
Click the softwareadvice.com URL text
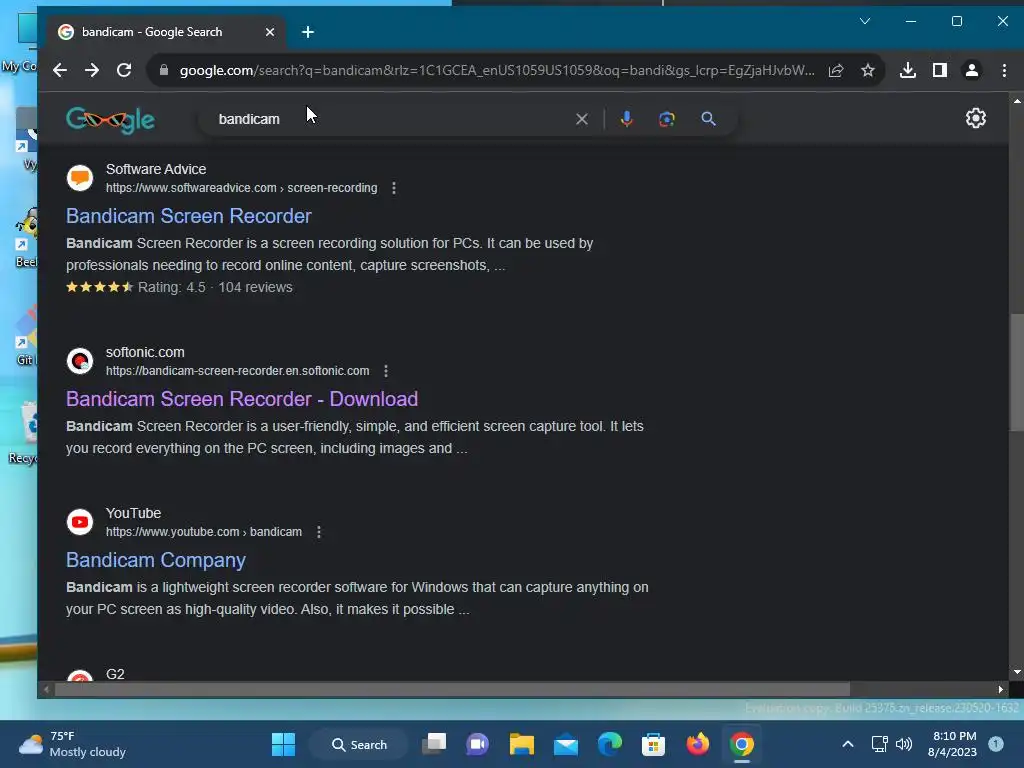tap(242, 188)
